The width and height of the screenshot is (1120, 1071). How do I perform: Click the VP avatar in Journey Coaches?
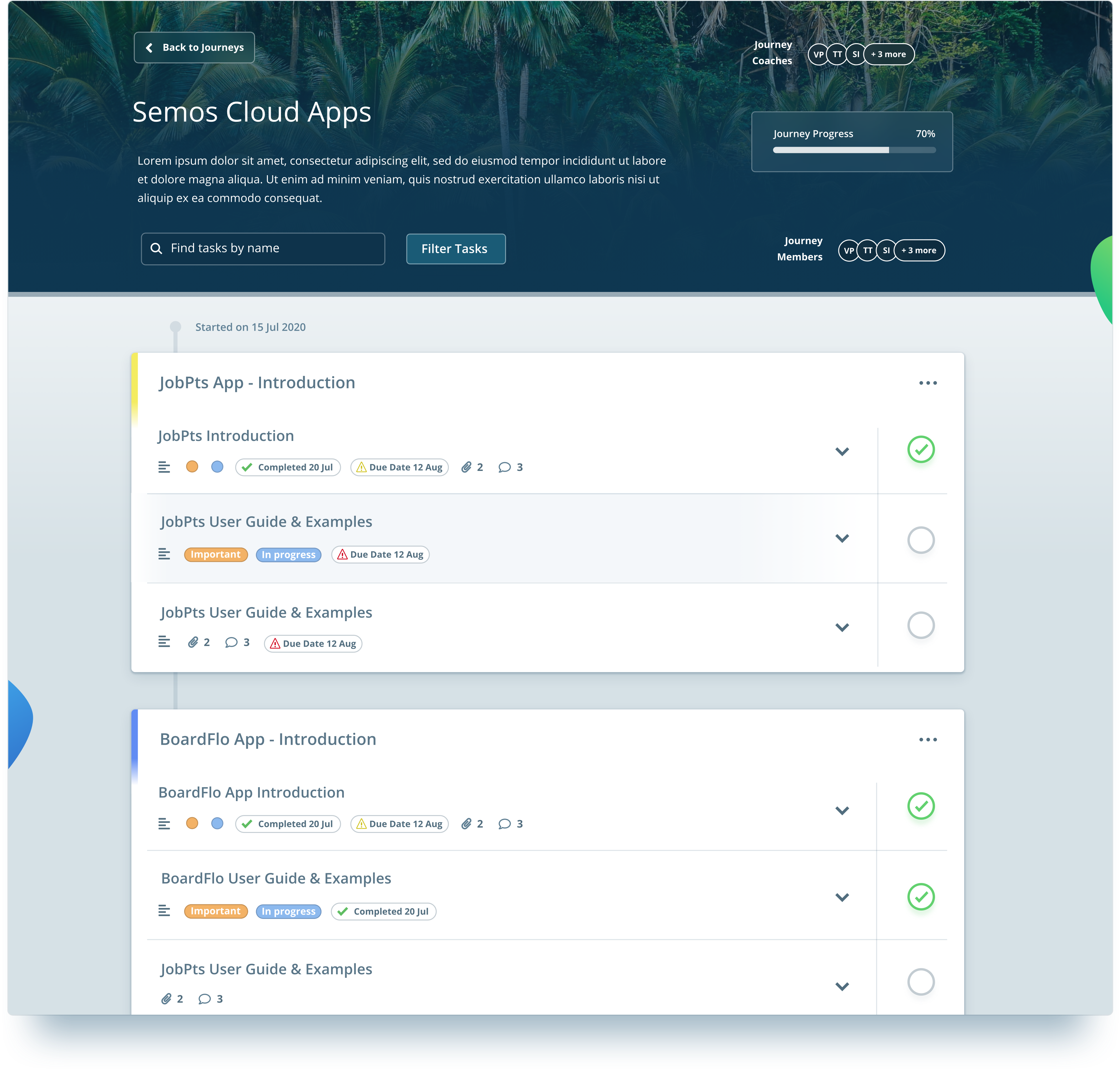tap(818, 54)
